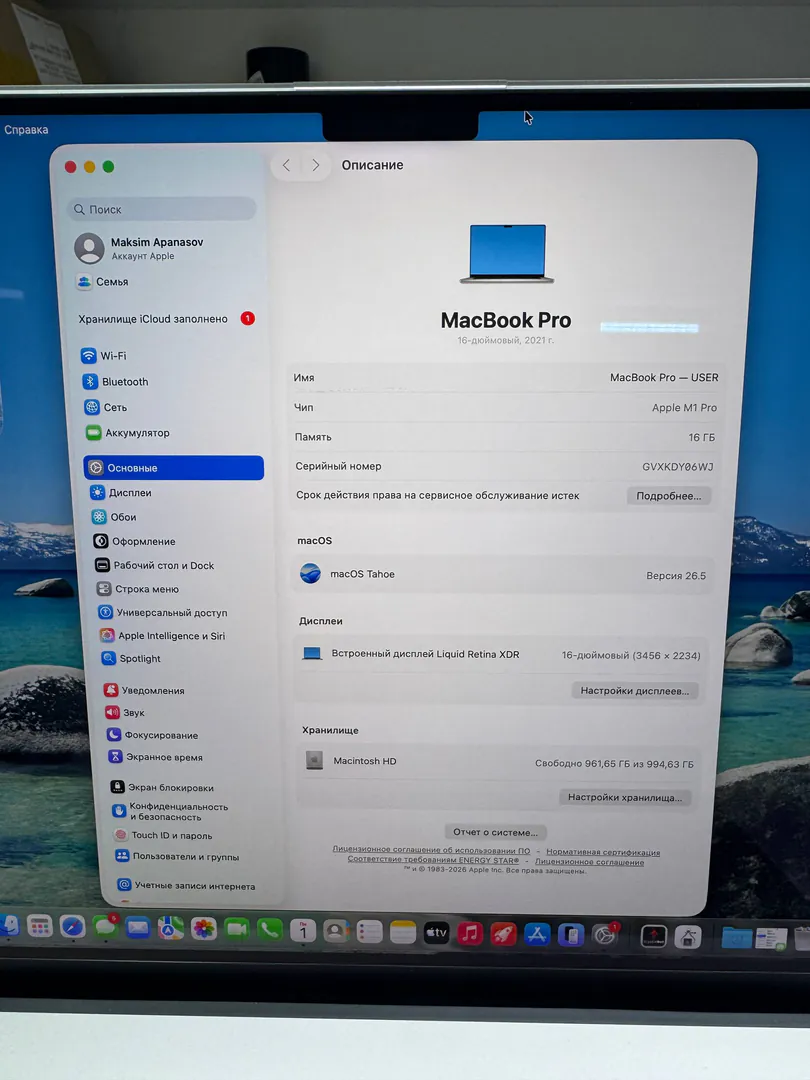Open Лицензионное соглашение об использовании ПО link
The image size is (810, 1080).
click(431, 850)
